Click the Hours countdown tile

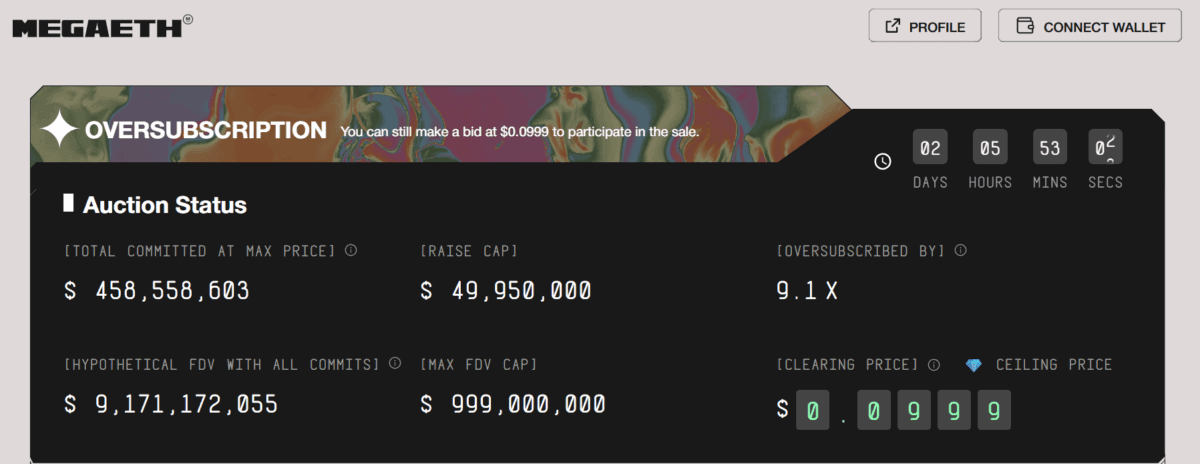pos(990,149)
